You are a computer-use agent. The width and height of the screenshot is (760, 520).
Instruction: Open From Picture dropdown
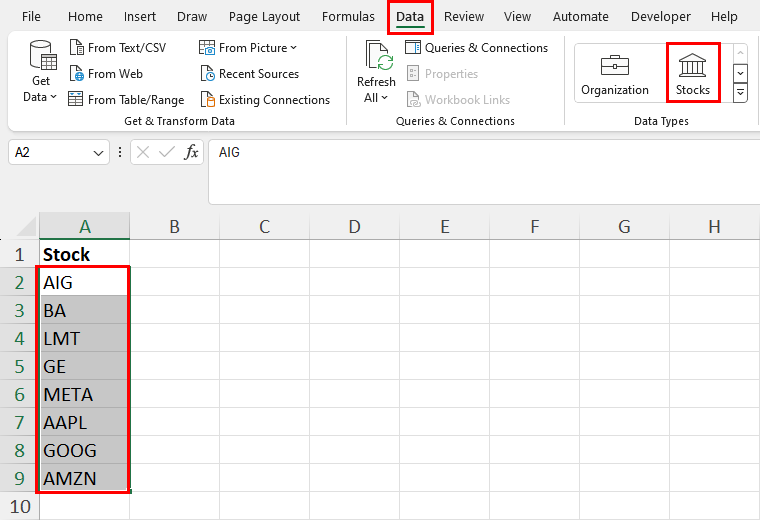[248, 47]
